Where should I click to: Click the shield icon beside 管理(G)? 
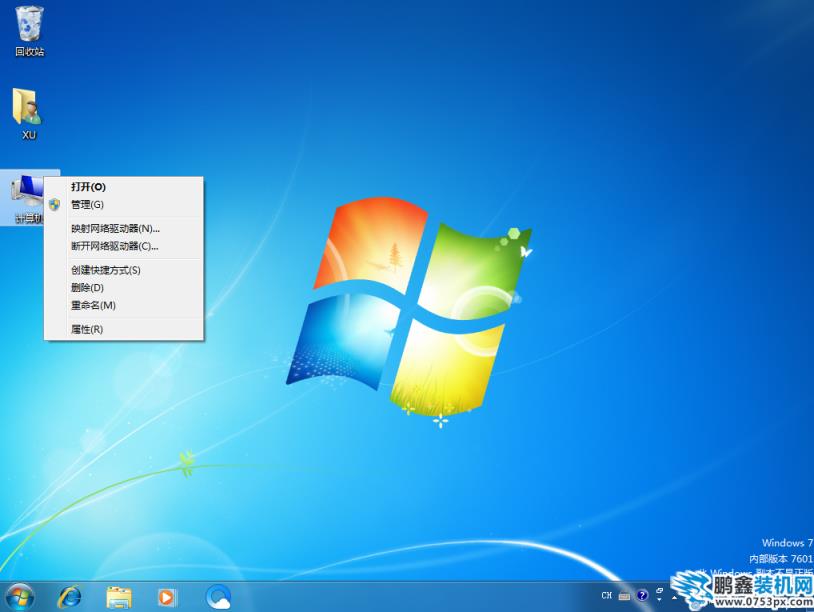pyautogui.click(x=55, y=205)
